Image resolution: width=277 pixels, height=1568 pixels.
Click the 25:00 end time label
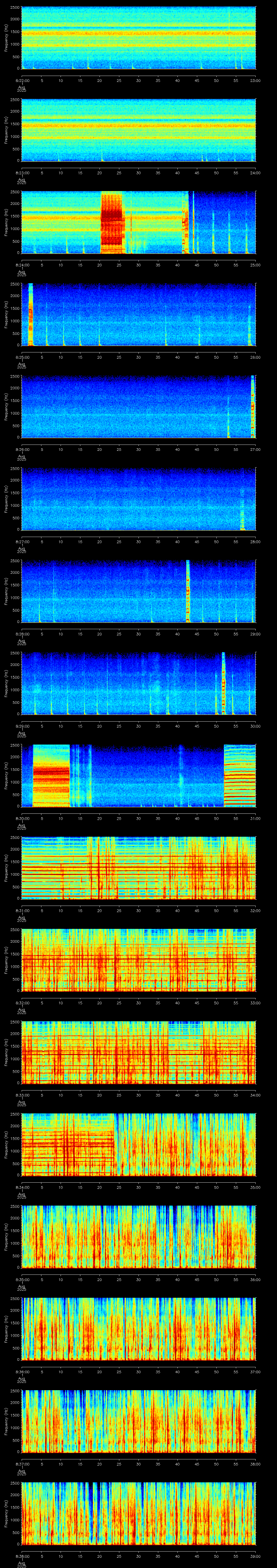255,265
